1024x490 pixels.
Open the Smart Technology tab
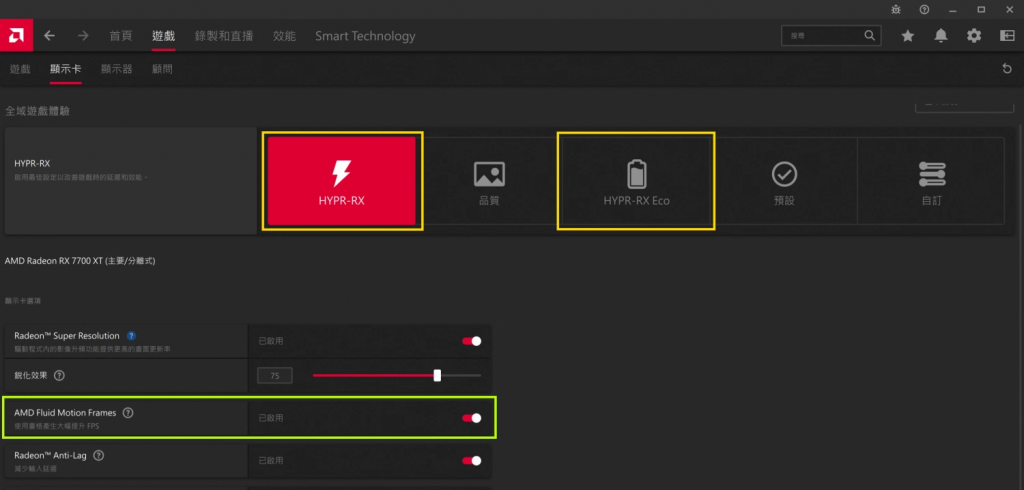(365, 36)
